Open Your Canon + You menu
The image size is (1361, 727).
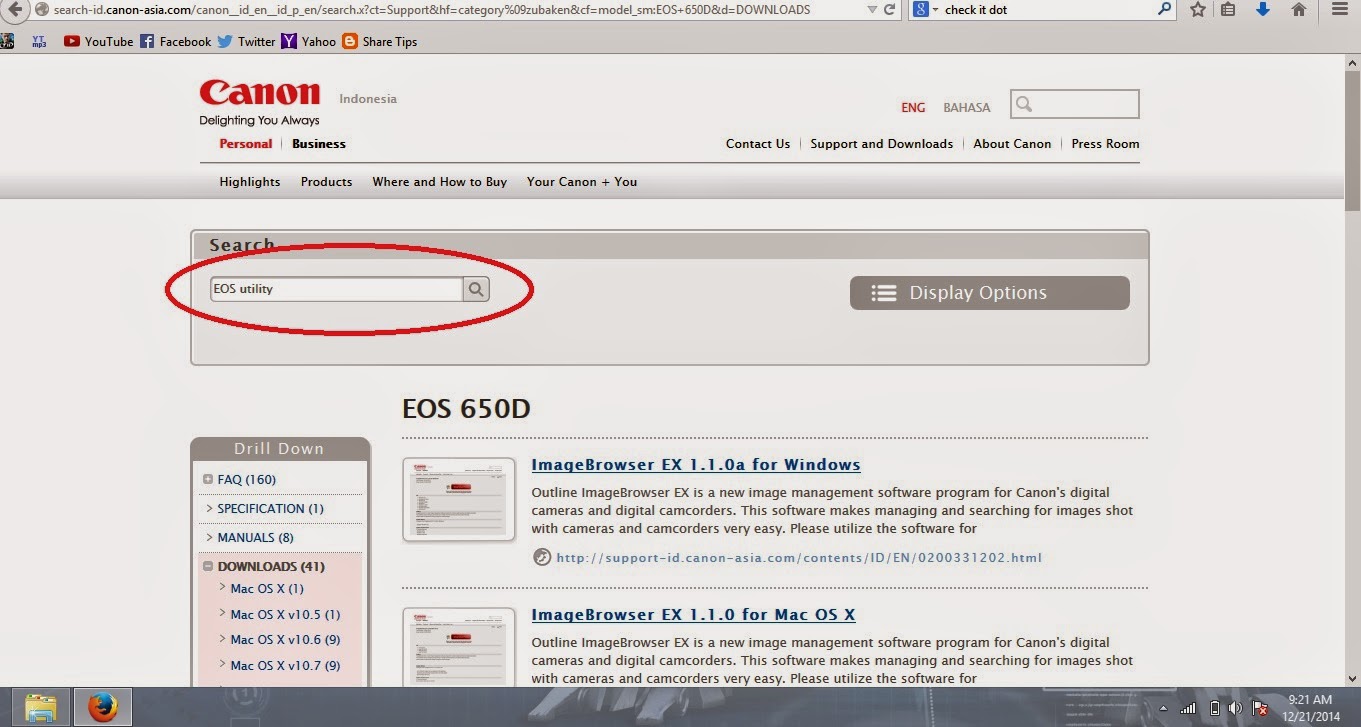(582, 182)
